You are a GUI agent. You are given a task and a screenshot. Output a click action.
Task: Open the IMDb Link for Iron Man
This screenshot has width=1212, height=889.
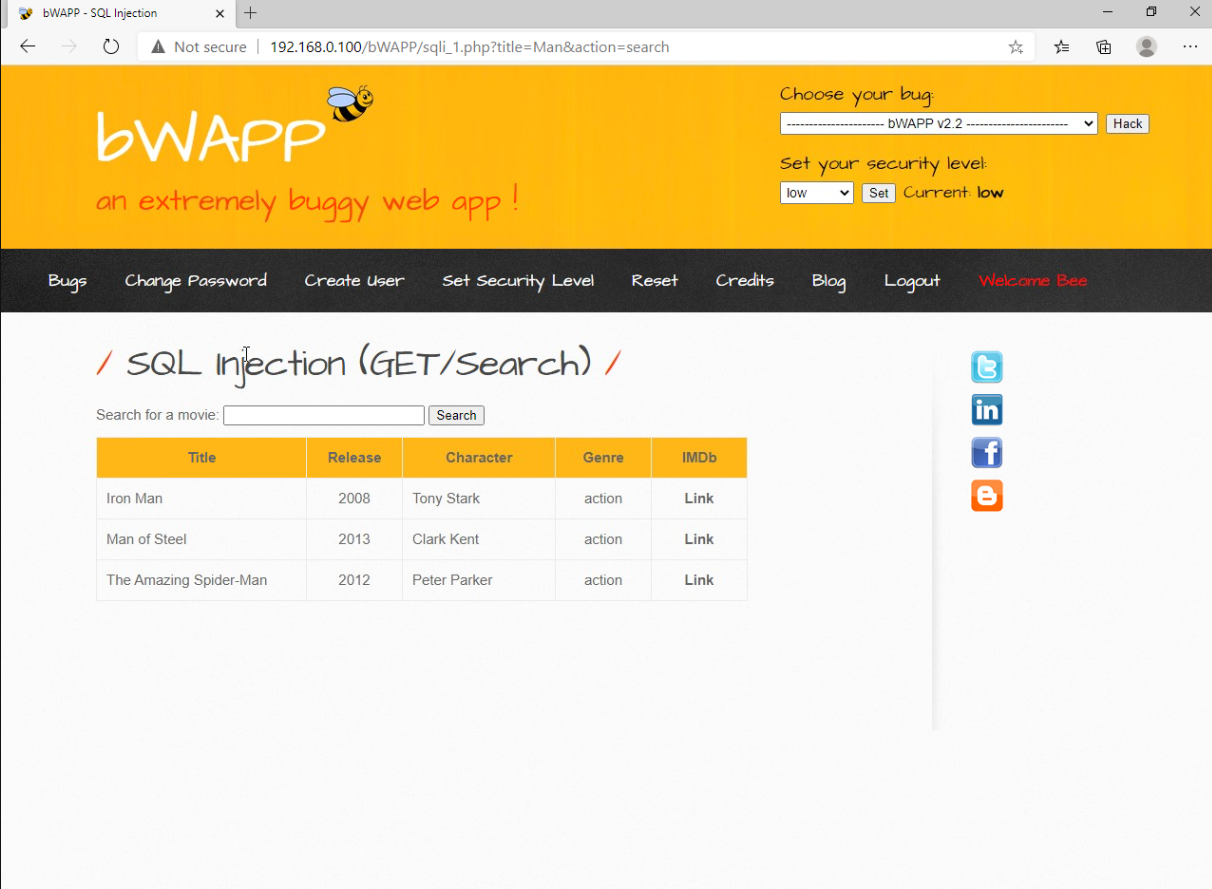(699, 498)
